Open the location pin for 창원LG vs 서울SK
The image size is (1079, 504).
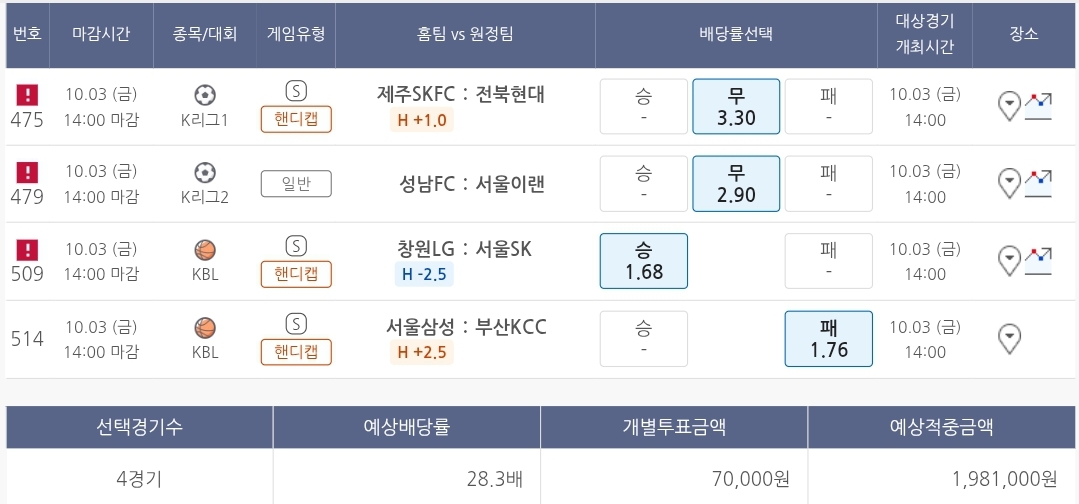point(1010,260)
